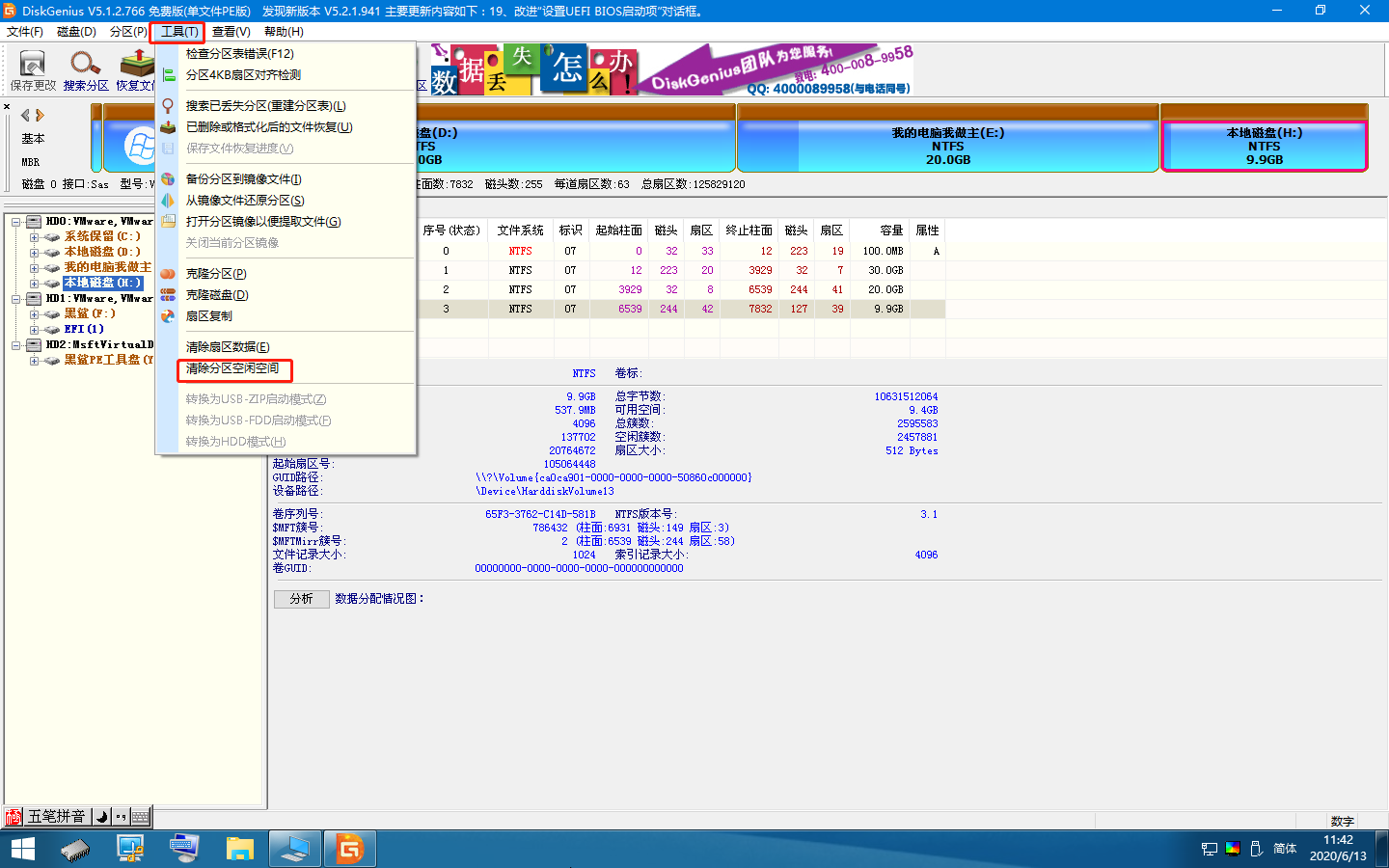Click the 简体 language indicator in the tray
This screenshot has width=1389, height=868.
(1285, 849)
